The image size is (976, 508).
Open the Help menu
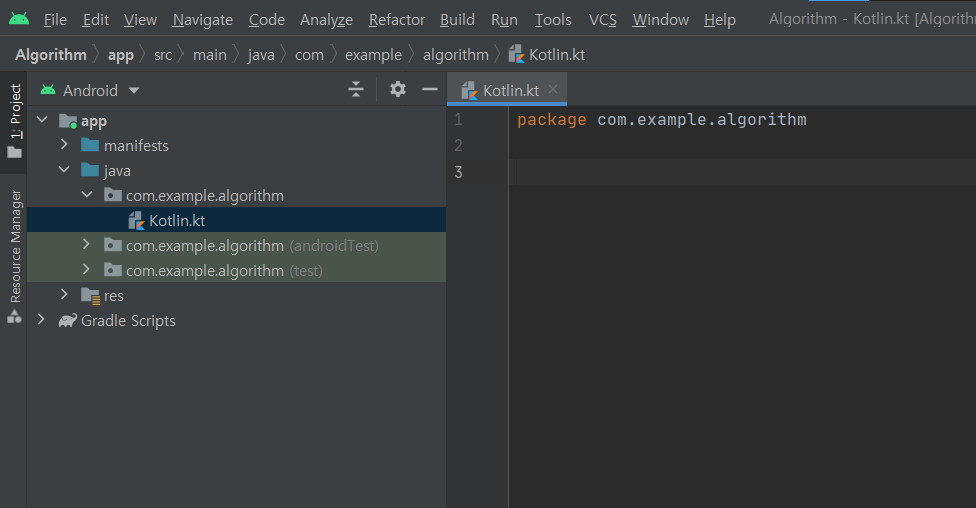coord(720,20)
